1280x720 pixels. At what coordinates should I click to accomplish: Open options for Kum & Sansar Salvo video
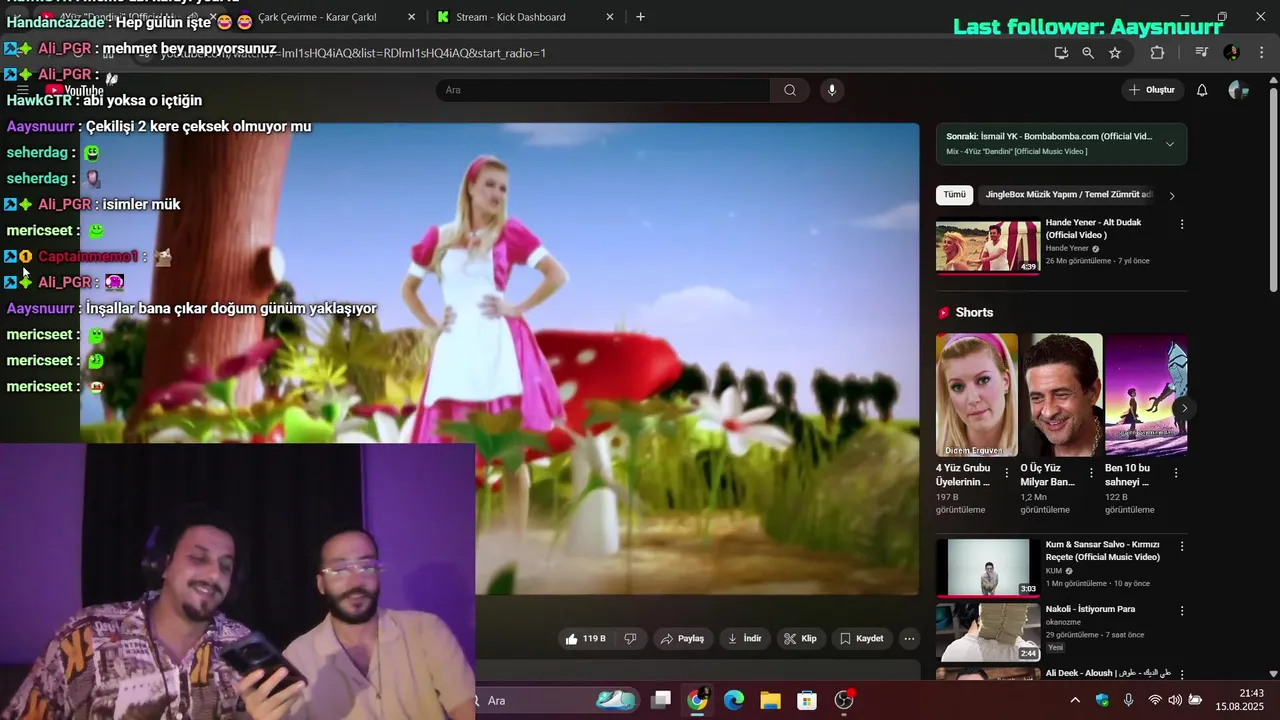point(1181,546)
